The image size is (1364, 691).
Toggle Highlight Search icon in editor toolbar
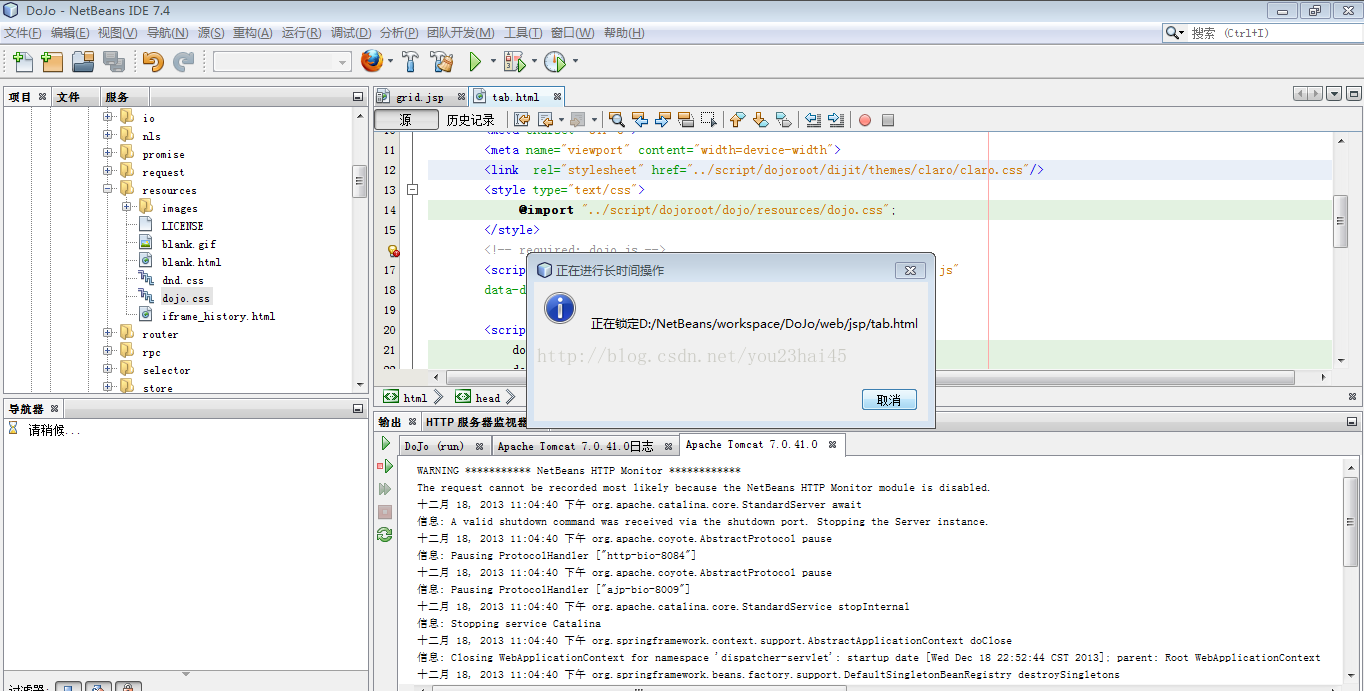point(686,120)
